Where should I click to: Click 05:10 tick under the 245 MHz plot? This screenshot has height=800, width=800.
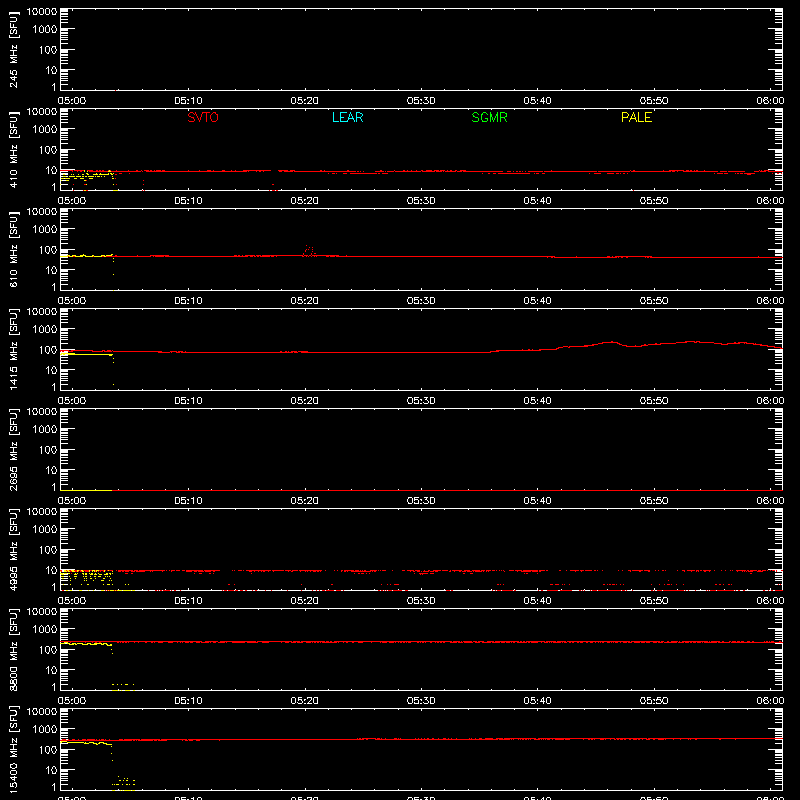point(188,101)
